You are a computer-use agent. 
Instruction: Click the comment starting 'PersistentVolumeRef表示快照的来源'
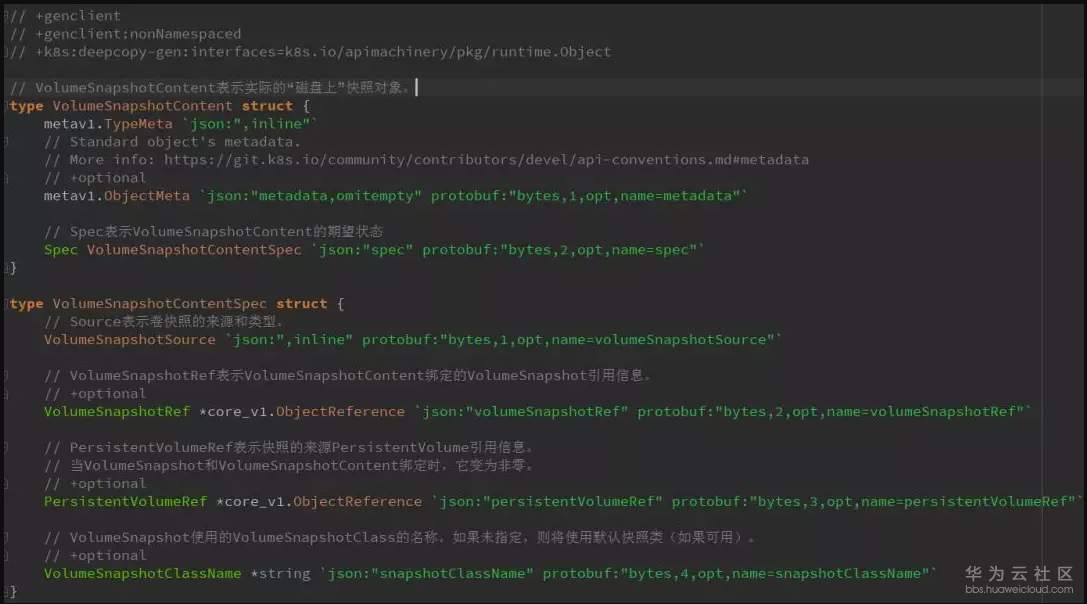coord(288,447)
